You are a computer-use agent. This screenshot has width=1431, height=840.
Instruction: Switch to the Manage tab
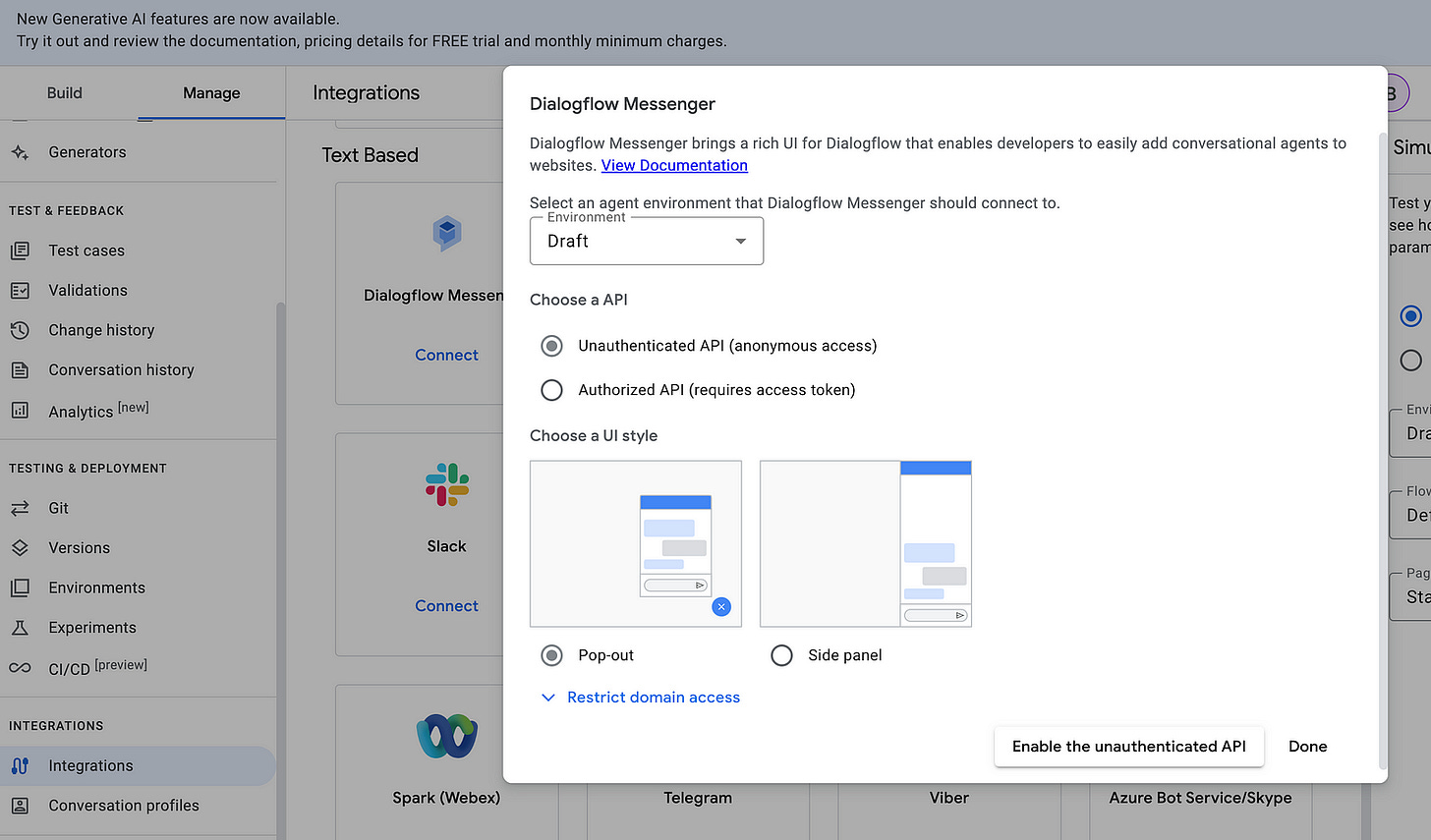click(211, 93)
